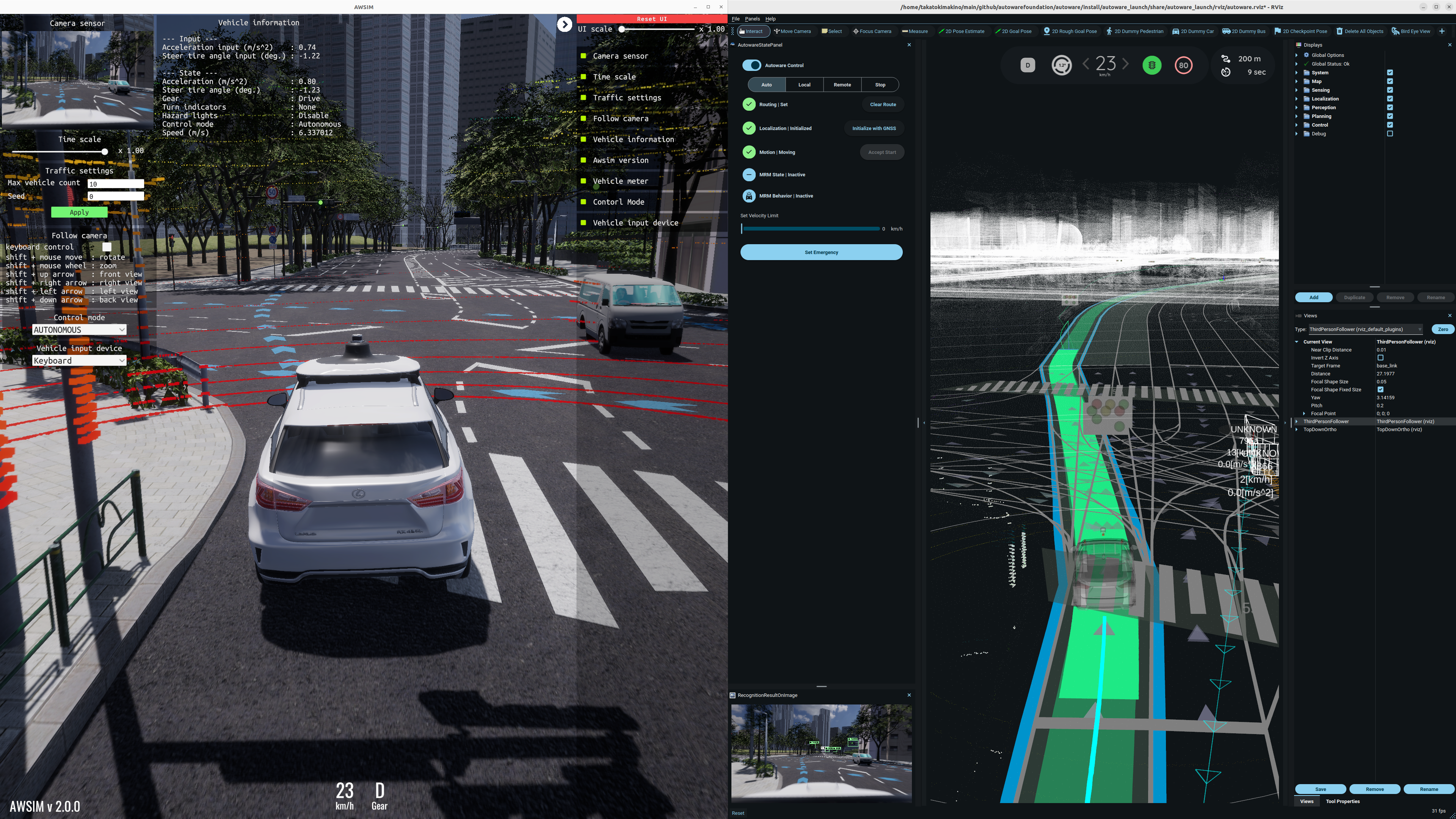The height and width of the screenshot is (819, 1456).
Task: Close the Views panel
Action: pos(1449,315)
